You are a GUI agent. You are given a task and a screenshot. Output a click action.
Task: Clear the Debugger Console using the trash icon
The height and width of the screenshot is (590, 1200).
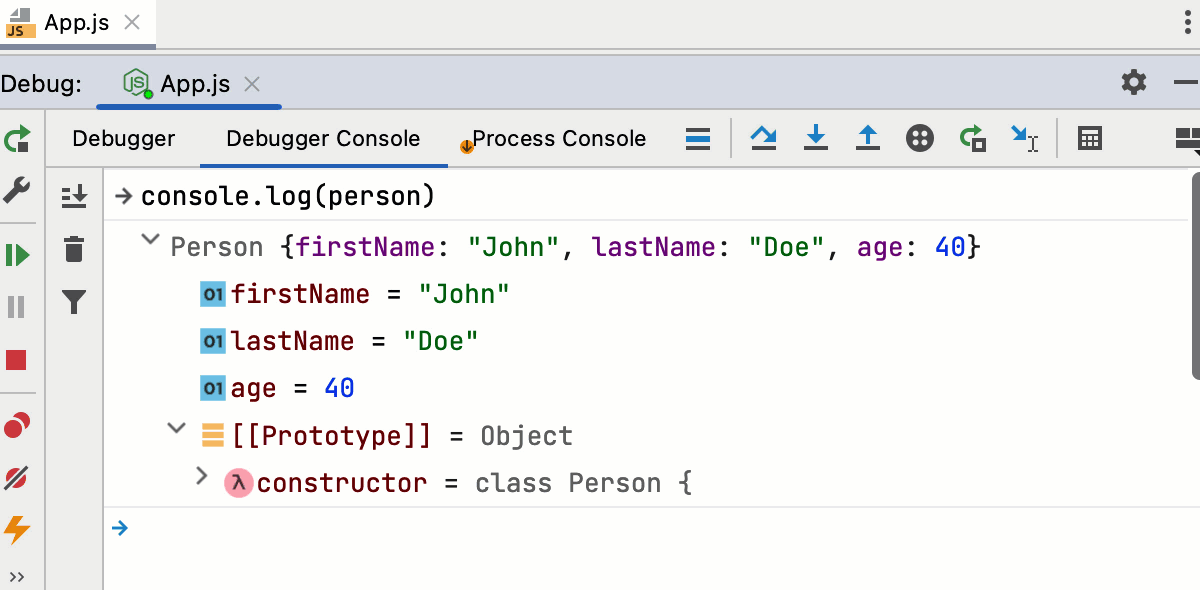74,249
